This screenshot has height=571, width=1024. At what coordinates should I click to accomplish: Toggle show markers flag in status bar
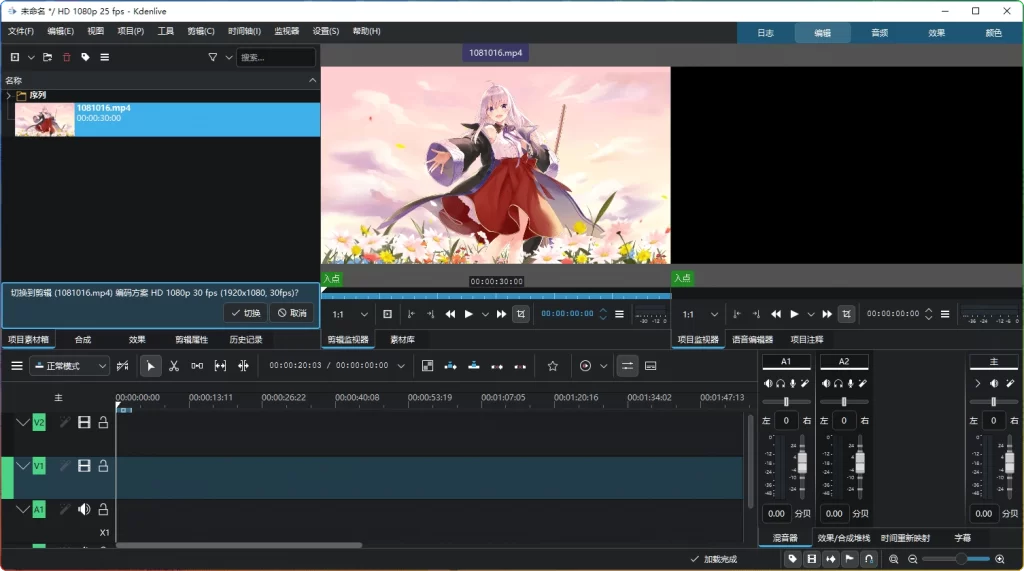[849, 559]
